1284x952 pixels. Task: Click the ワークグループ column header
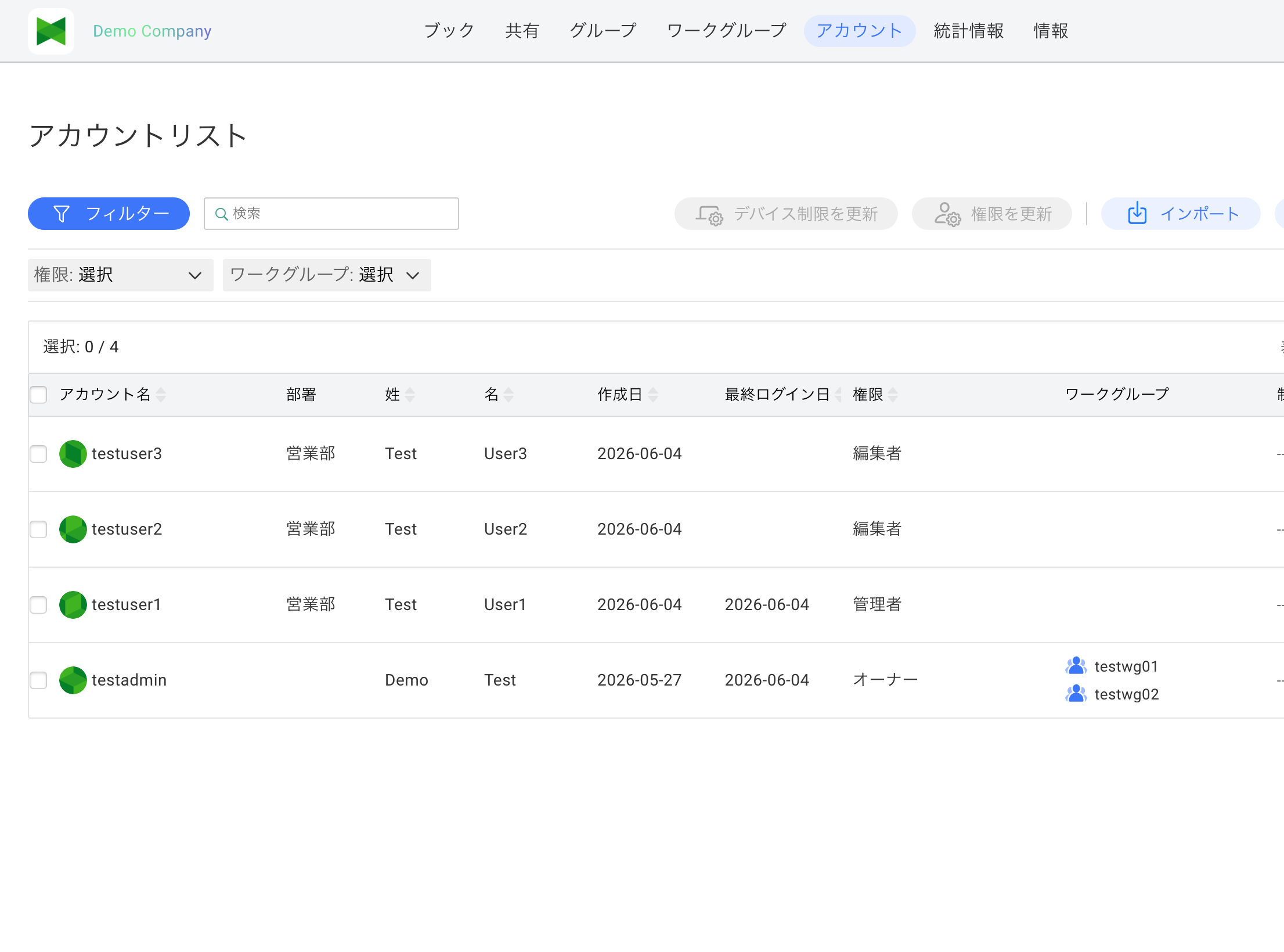pyautogui.click(x=1117, y=395)
